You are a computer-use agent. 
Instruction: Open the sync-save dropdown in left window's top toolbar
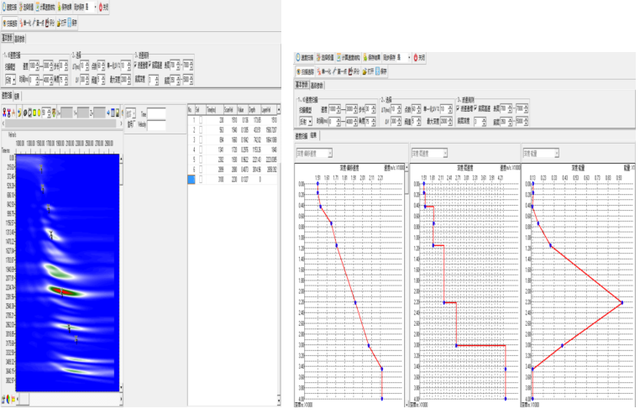point(95,7)
